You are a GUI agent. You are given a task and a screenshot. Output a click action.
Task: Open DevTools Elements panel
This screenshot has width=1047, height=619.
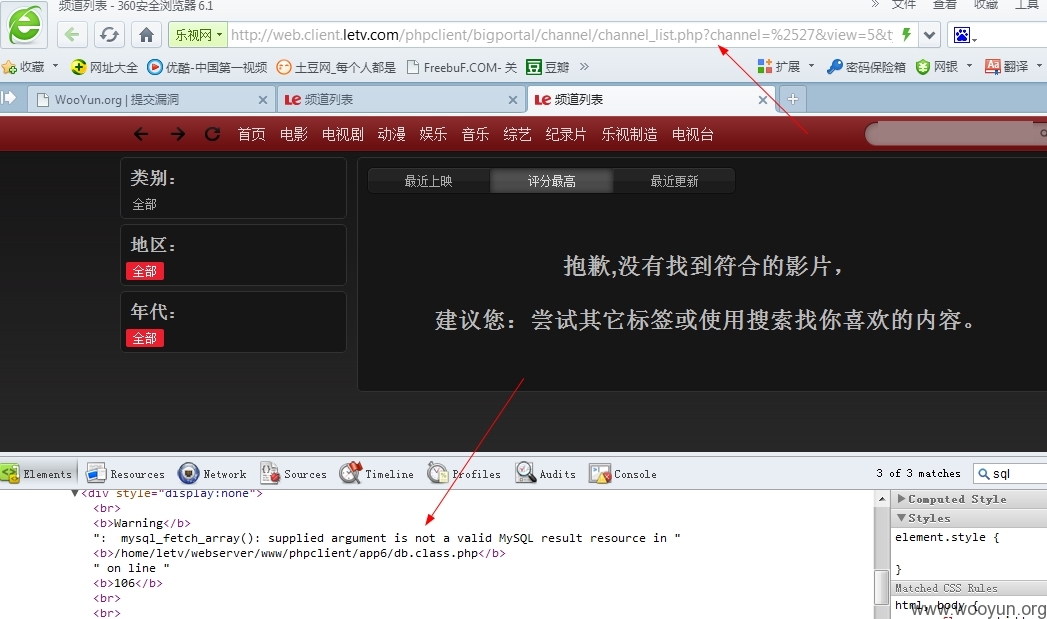pyautogui.click(x=37, y=473)
